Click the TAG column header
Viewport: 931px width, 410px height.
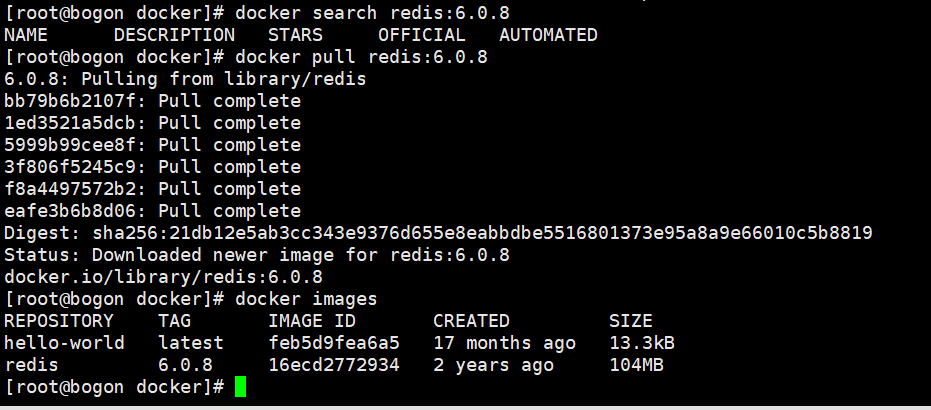click(x=175, y=321)
